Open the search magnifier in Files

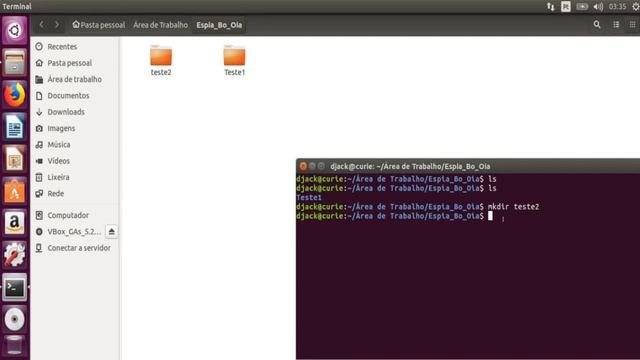click(x=597, y=25)
